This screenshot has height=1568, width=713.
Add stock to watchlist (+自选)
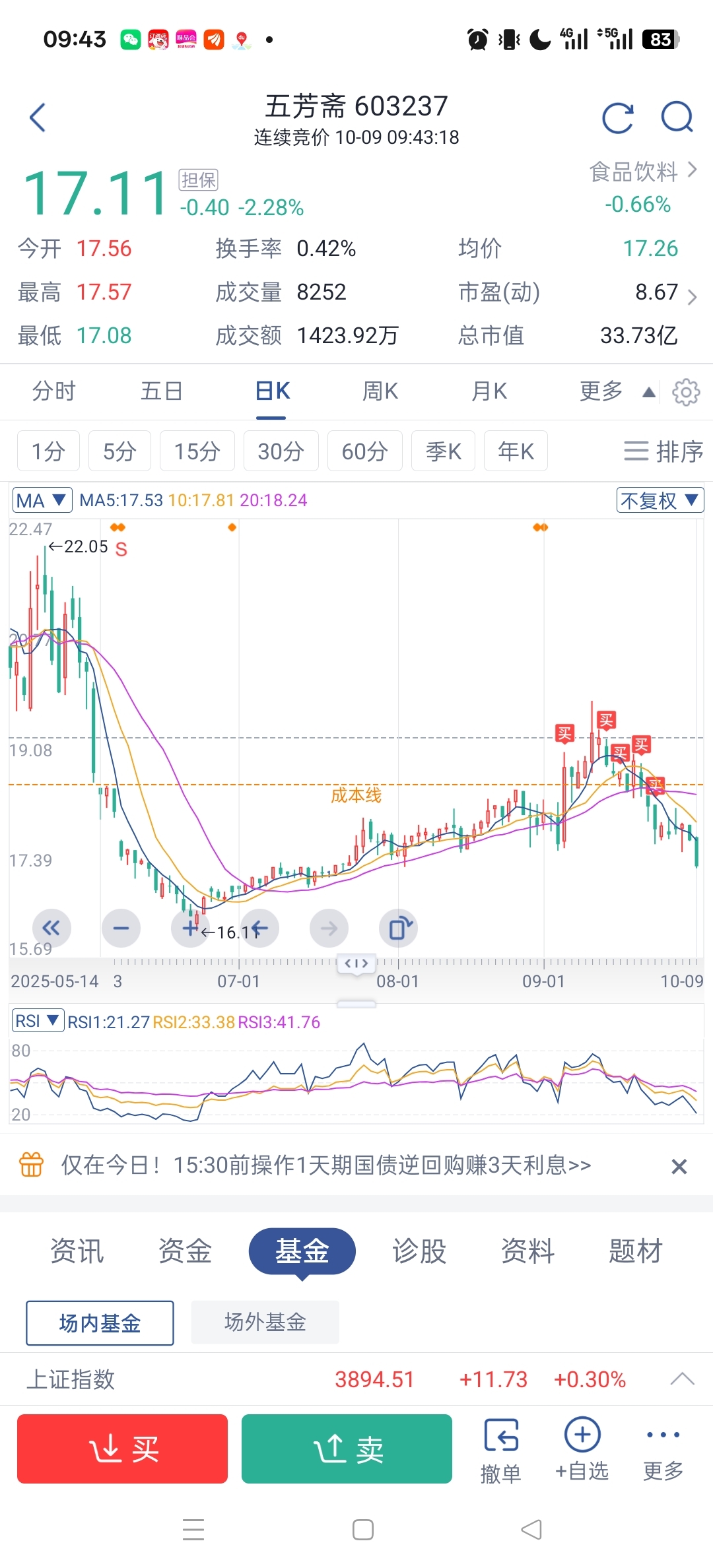pos(582,1449)
